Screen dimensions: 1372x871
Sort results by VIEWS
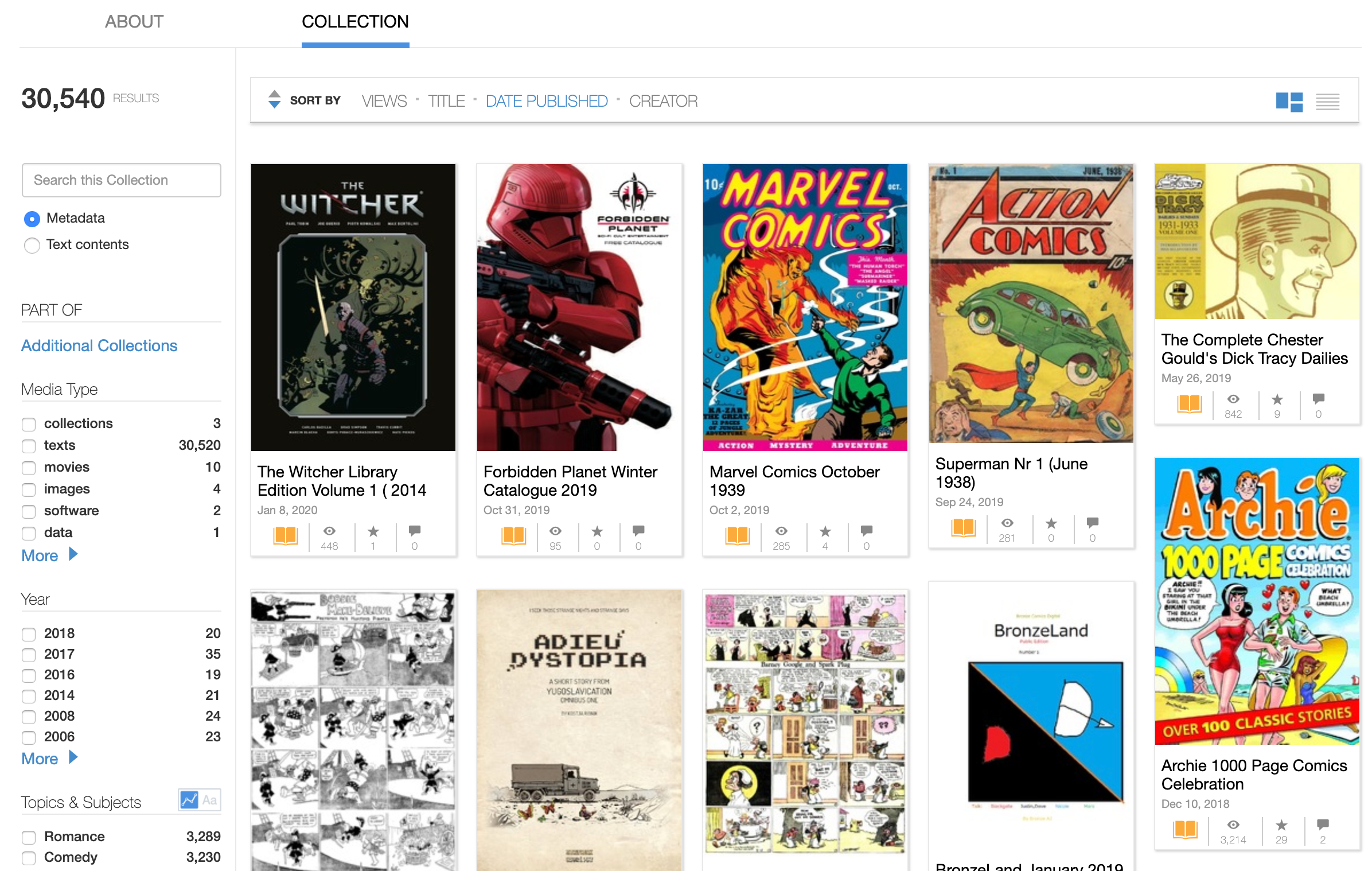[384, 101]
